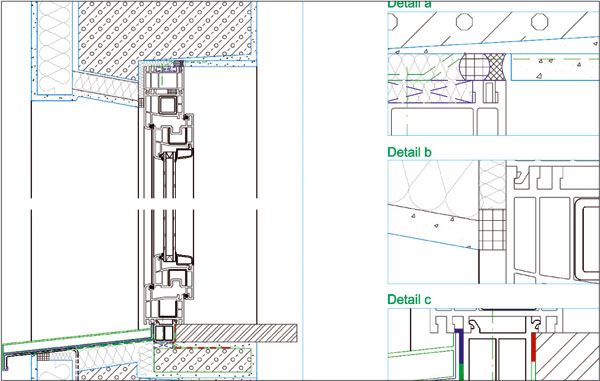Click the round gridded backer rod in Detail a
This screenshot has height=381, width=600.
pyautogui.click(x=474, y=67)
